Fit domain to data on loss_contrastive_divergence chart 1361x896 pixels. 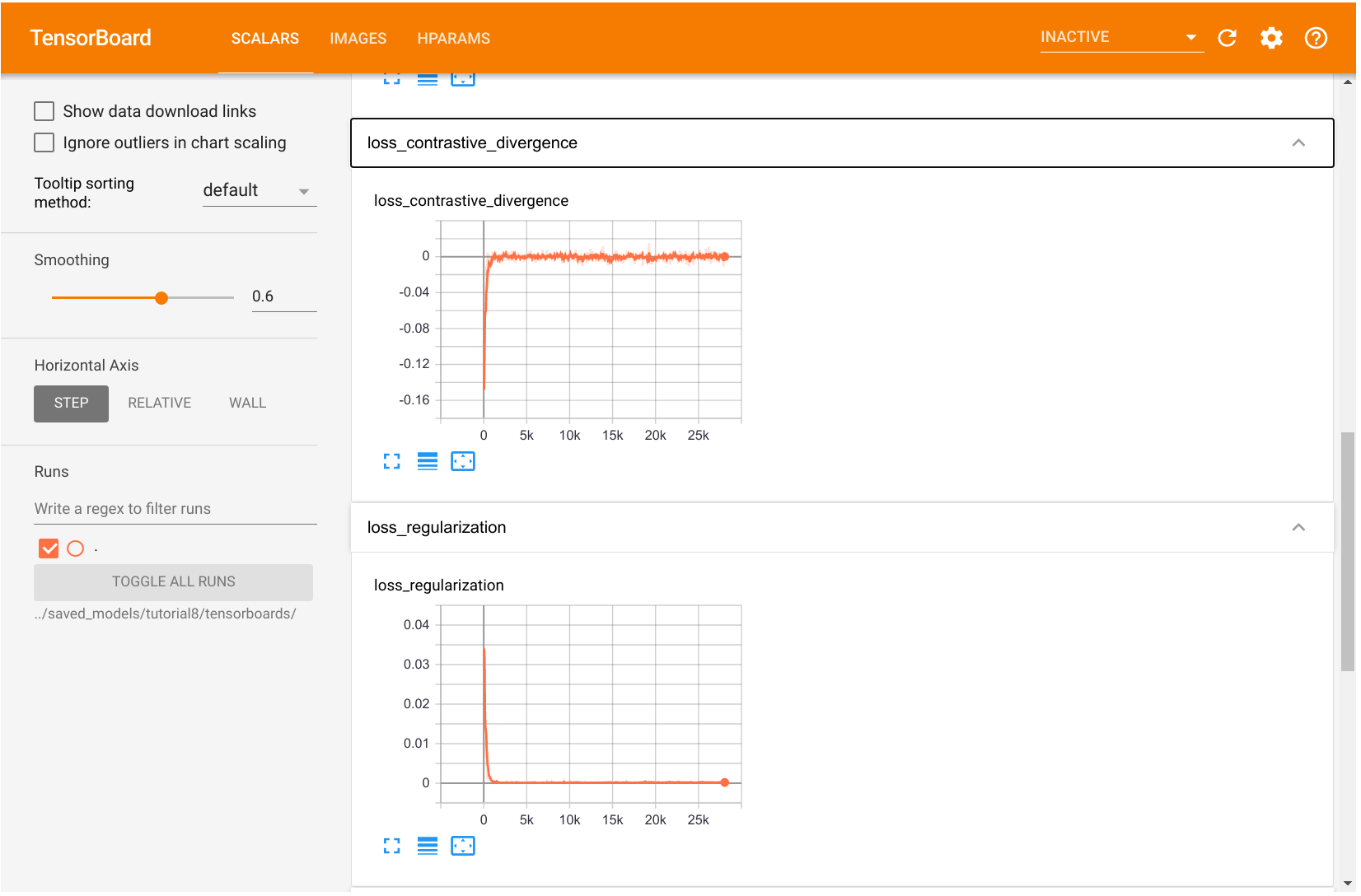[463, 462]
